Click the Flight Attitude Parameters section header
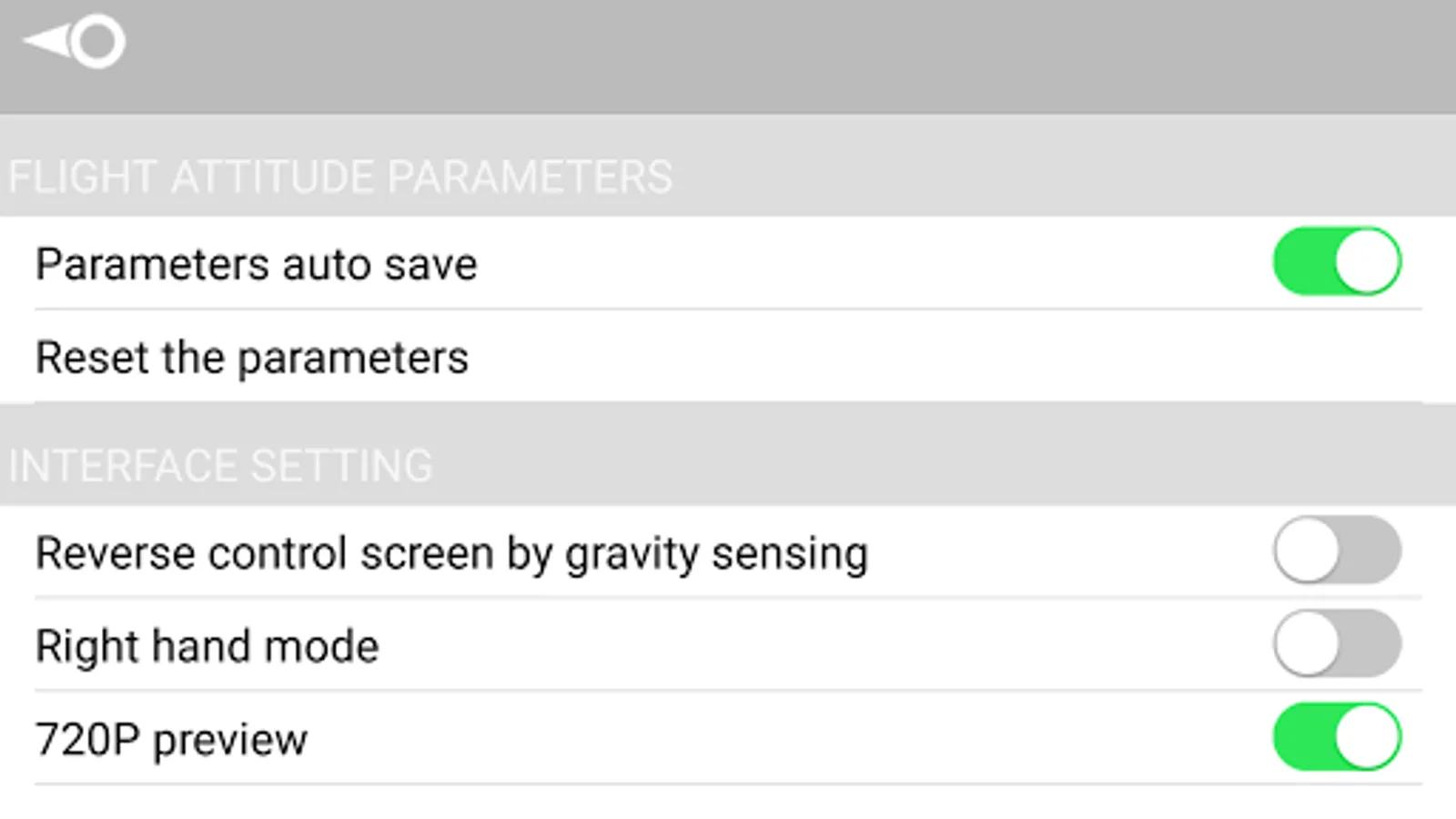This screenshot has width=1456, height=819. click(x=340, y=177)
